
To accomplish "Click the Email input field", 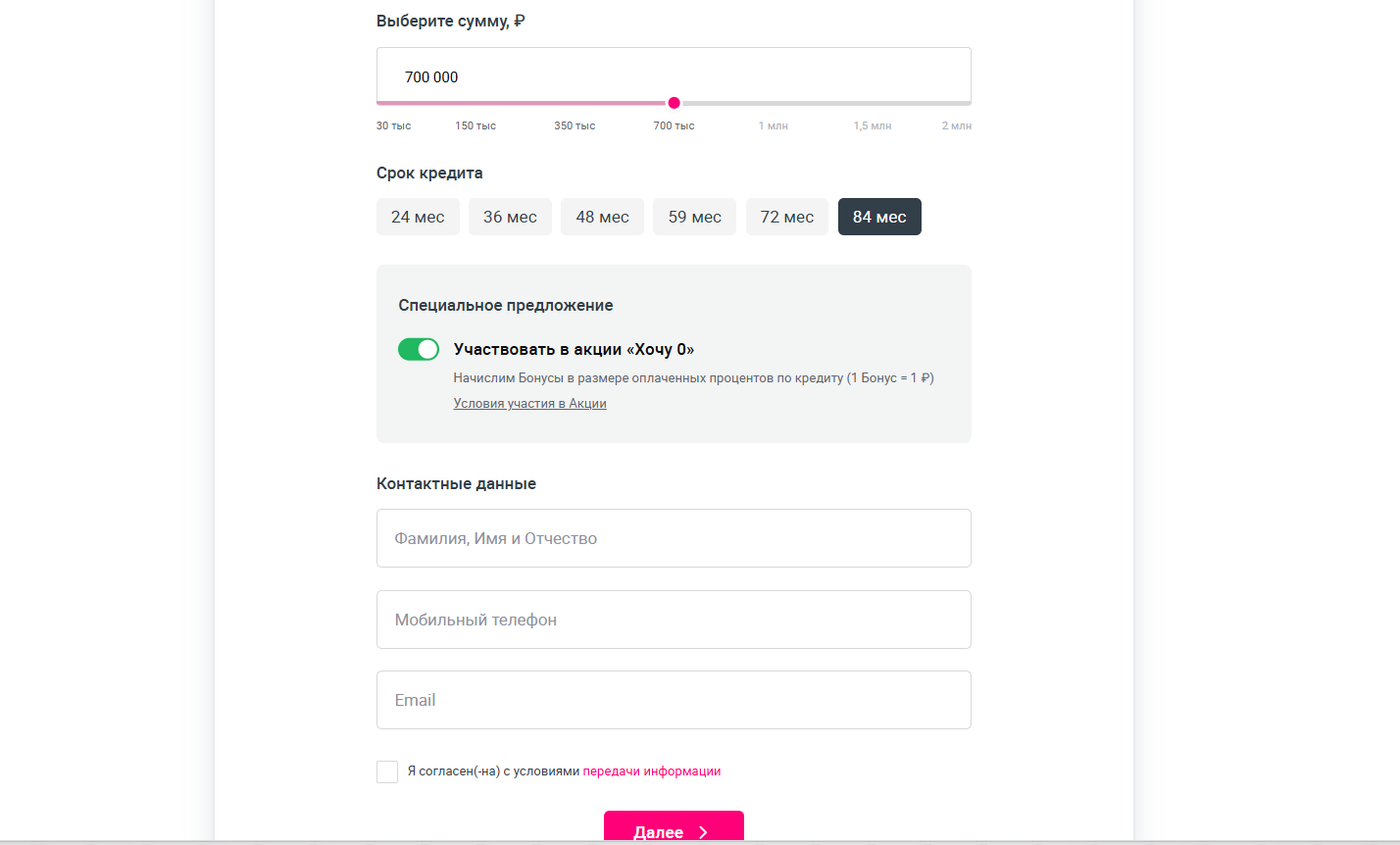I will (x=674, y=700).
